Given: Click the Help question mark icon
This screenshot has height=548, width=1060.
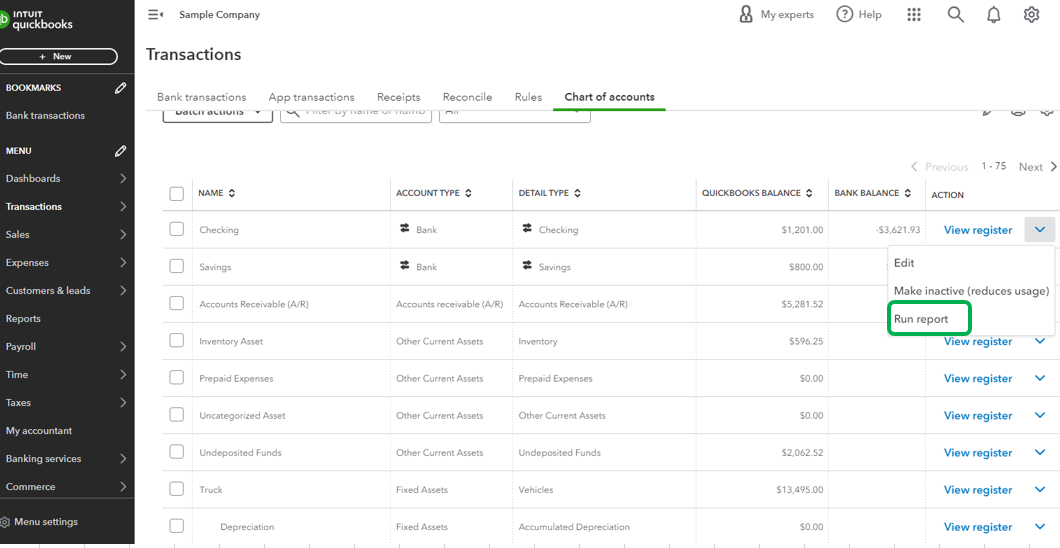Looking at the screenshot, I should [x=845, y=15].
